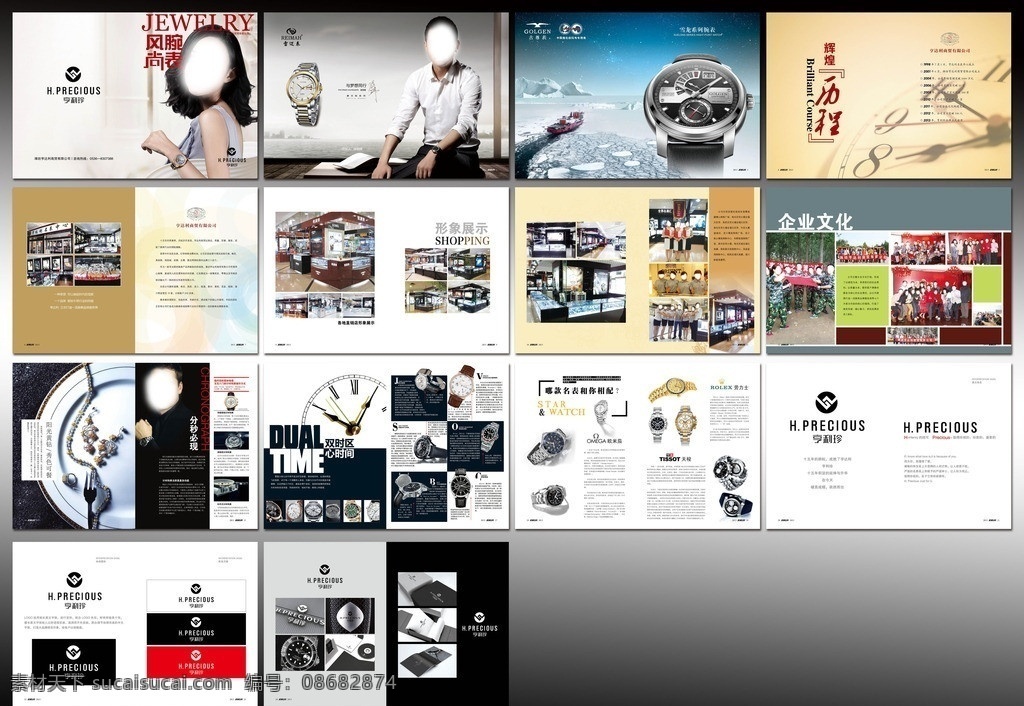
Task: Click the diamond logo icon on the JEWELRY cover
Action: [x=73, y=74]
